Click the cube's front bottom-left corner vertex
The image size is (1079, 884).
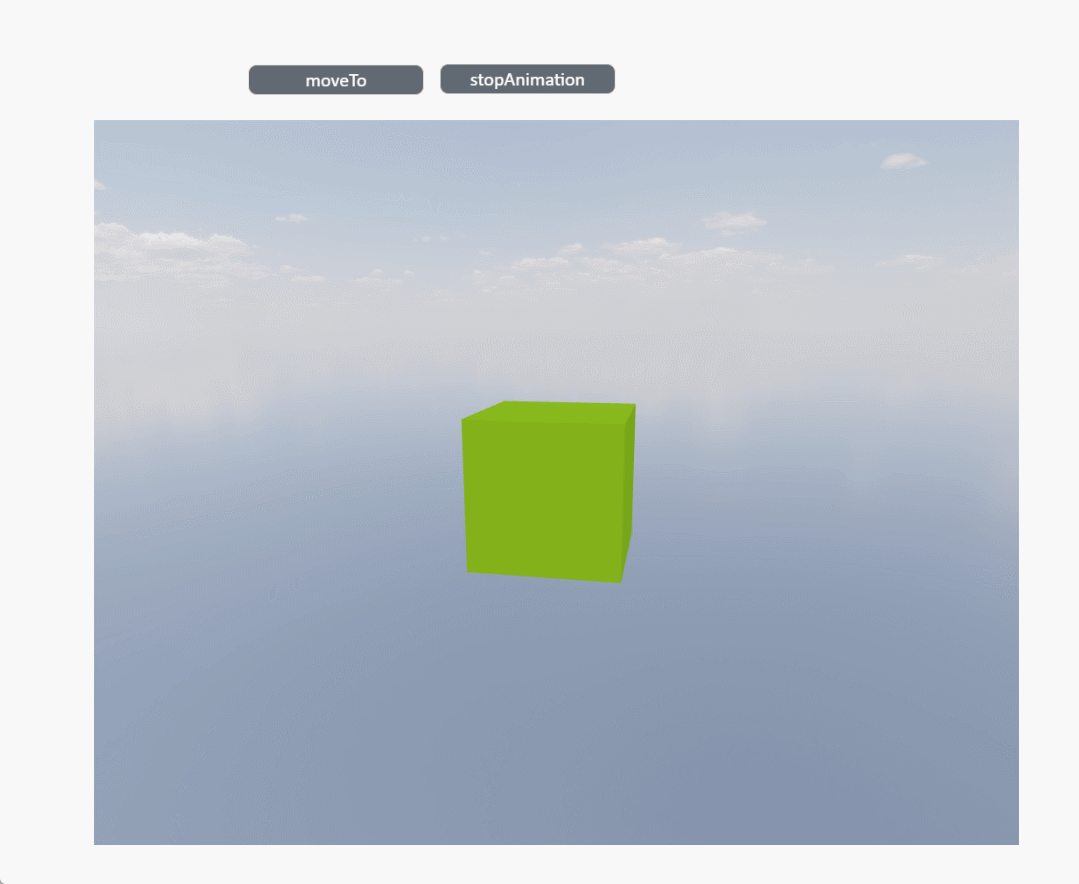(468, 572)
